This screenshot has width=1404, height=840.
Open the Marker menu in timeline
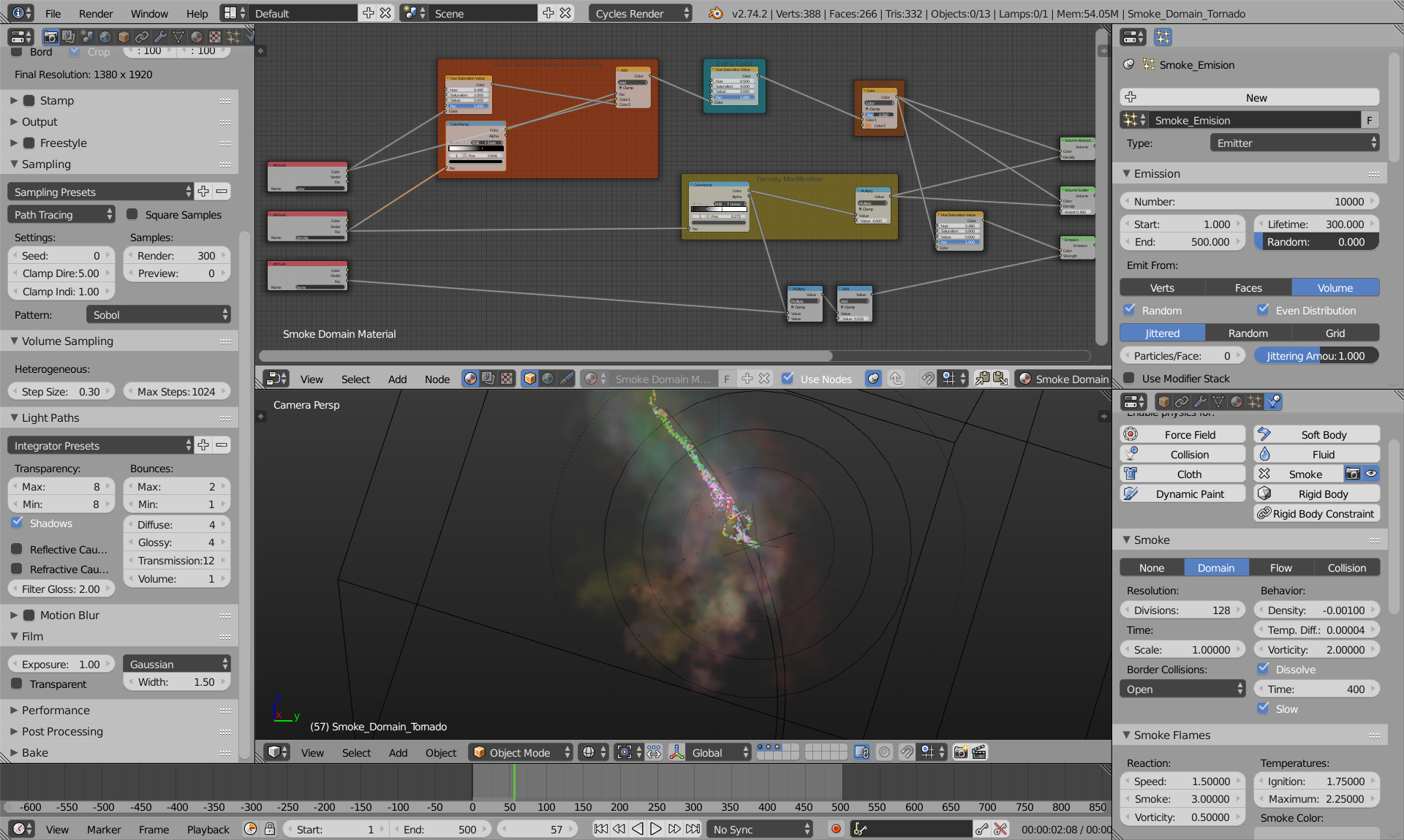[104, 829]
